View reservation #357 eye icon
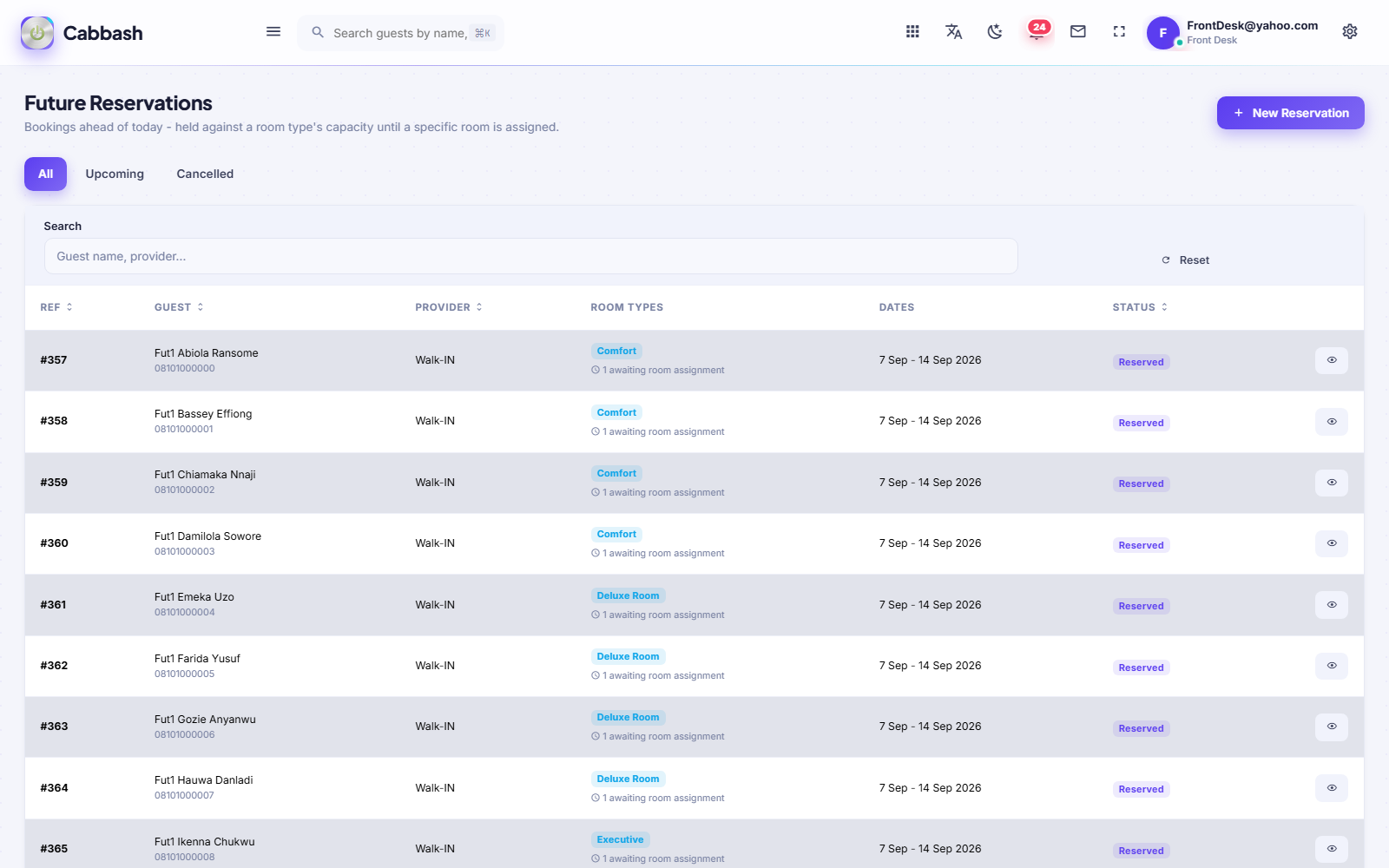 click(x=1332, y=360)
